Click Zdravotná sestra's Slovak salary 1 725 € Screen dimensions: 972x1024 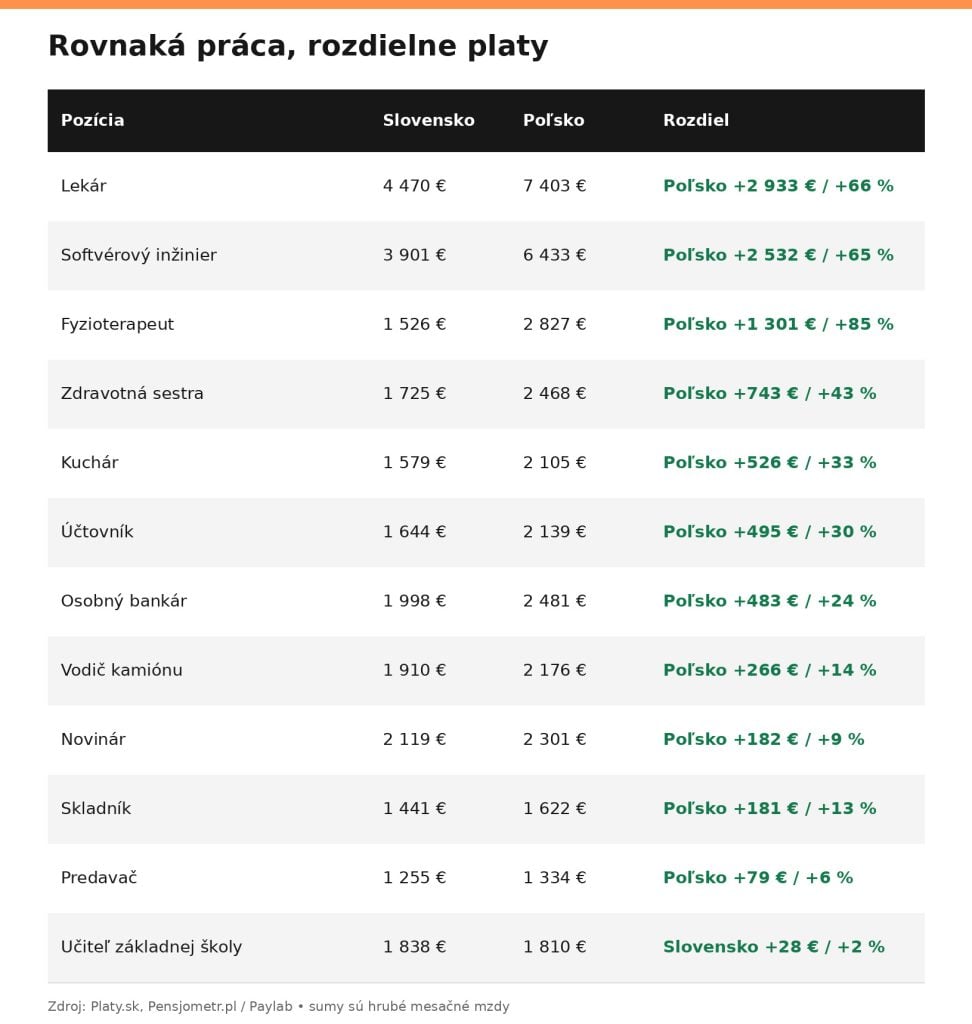(414, 394)
